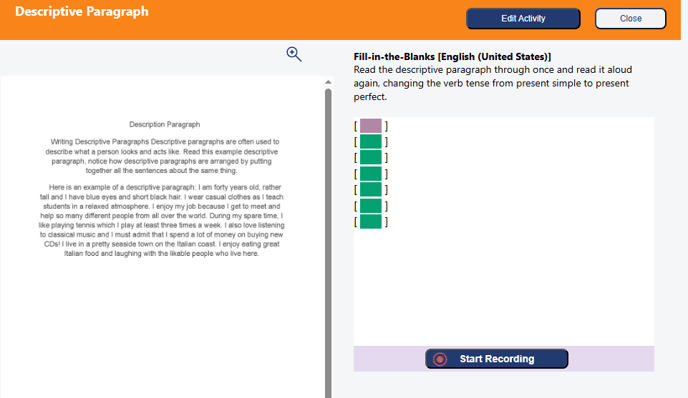
Task: Click the magnifying glass zoom icon
Action: pos(294,54)
